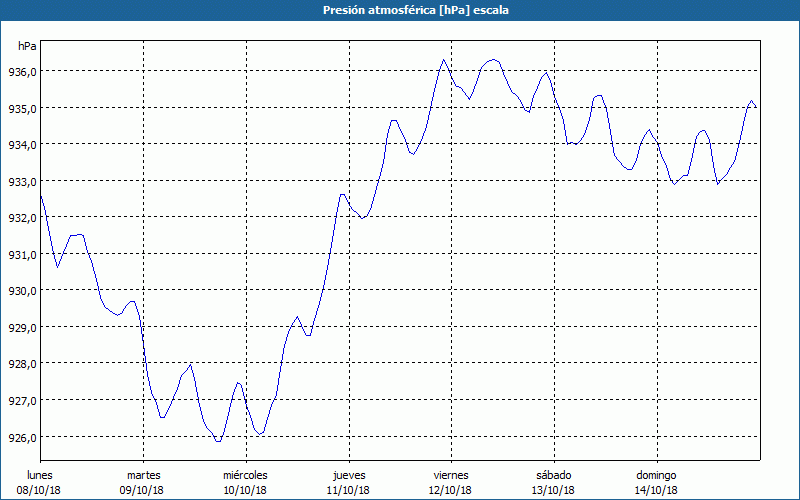Viewport: 800px width, 500px height.
Task: Click the 14/10/18 date label
Action: coord(656,490)
